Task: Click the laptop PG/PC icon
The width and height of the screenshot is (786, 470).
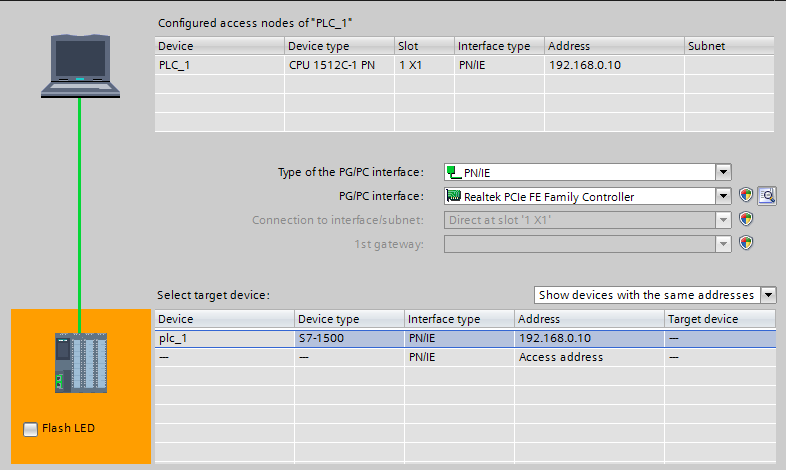Action: tap(80, 66)
